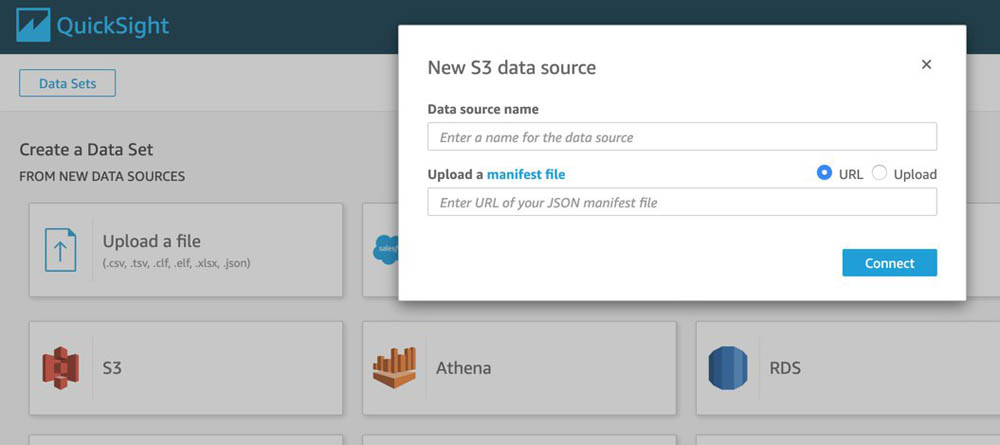Click the Data source name field
Viewport: 1000px width, 445px height.
682,137
